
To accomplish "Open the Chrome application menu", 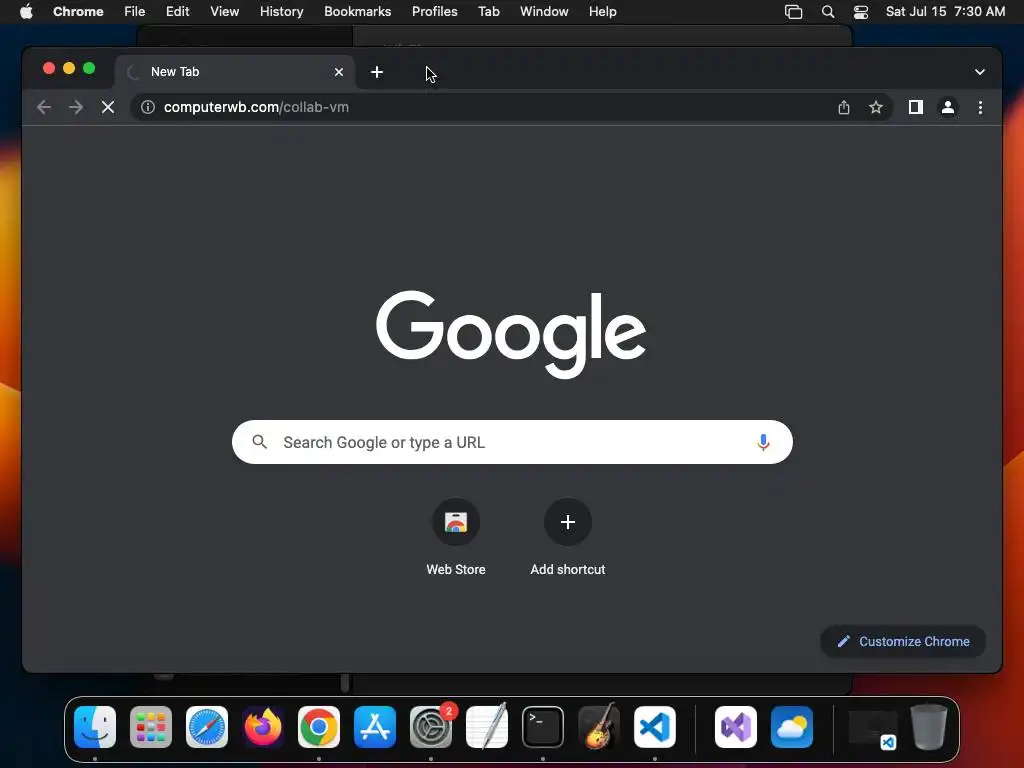I will 78,11.
